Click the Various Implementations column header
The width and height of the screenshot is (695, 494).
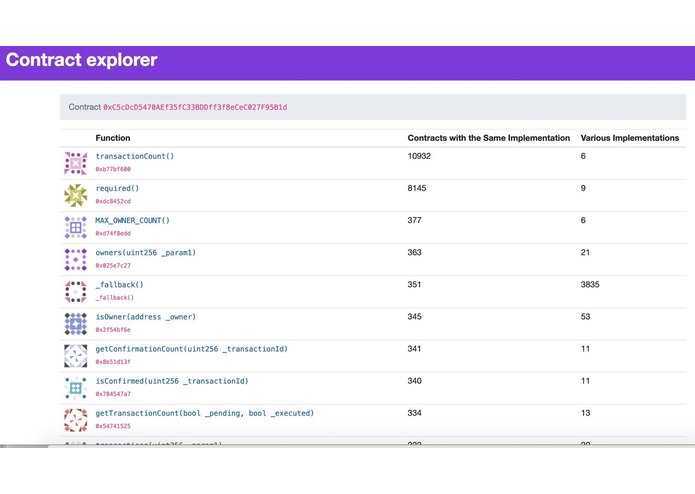click(629, 138)
